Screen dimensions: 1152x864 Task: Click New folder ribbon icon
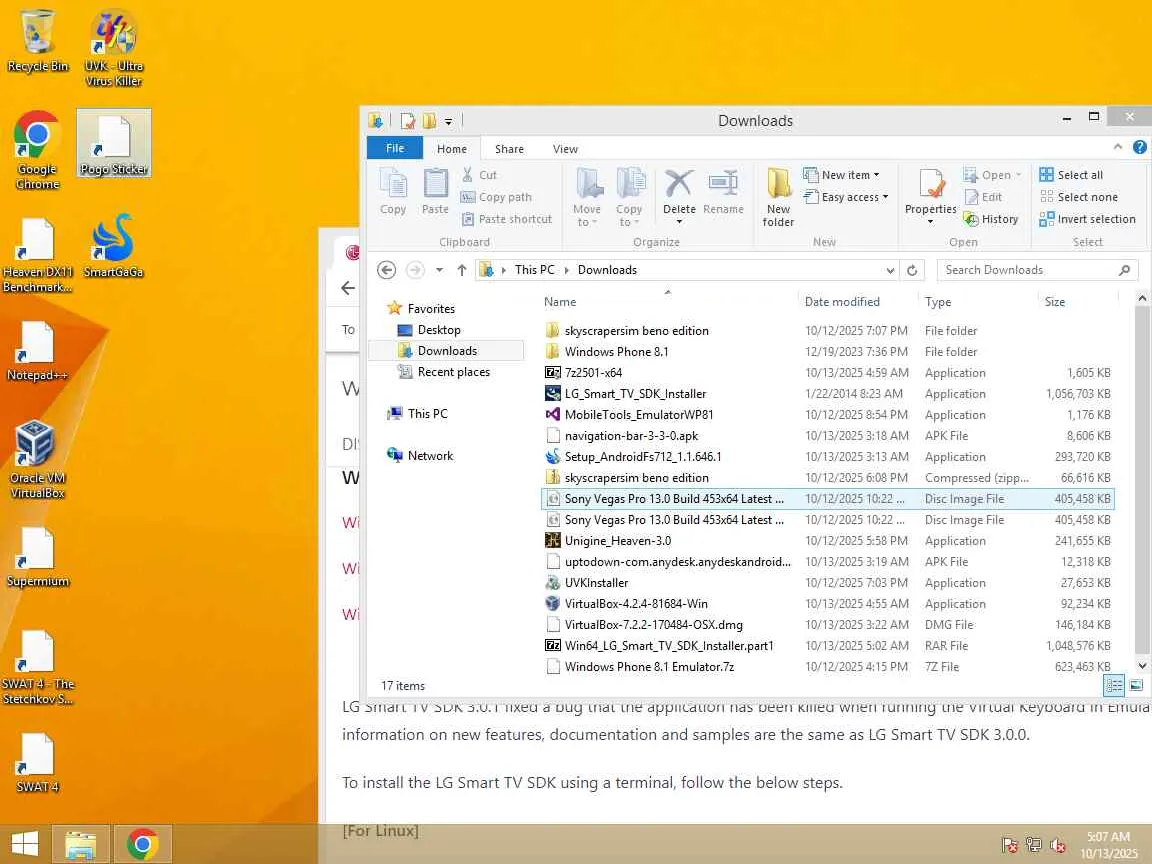point(778,197)
